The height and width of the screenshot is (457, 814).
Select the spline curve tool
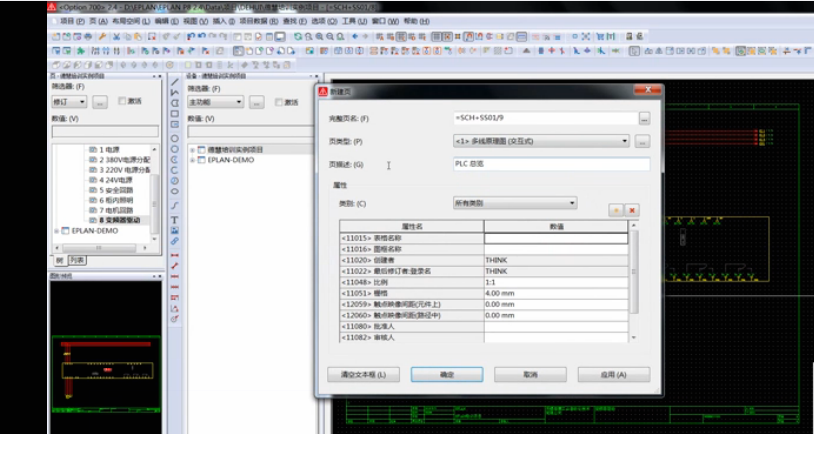(175, 206)
